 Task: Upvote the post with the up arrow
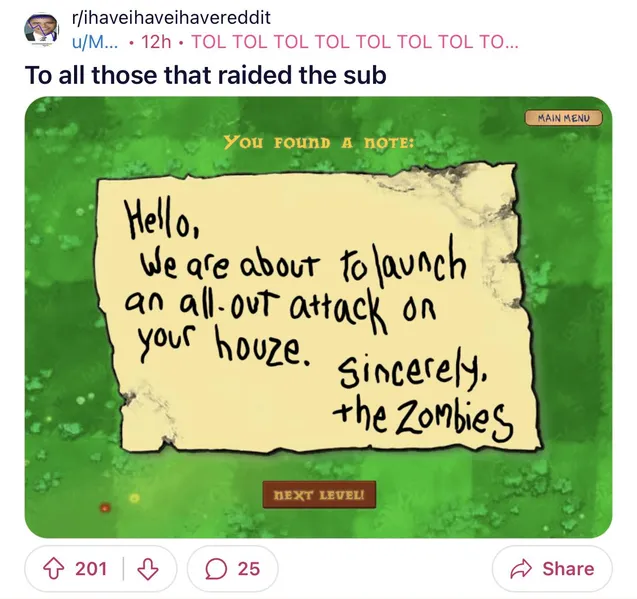[54, 569]
